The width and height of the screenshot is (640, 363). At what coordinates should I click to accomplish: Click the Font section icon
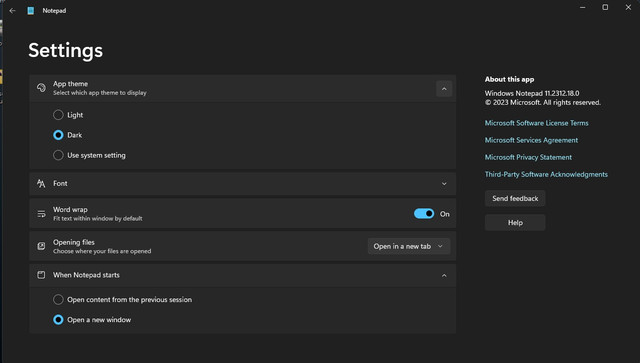41,184
